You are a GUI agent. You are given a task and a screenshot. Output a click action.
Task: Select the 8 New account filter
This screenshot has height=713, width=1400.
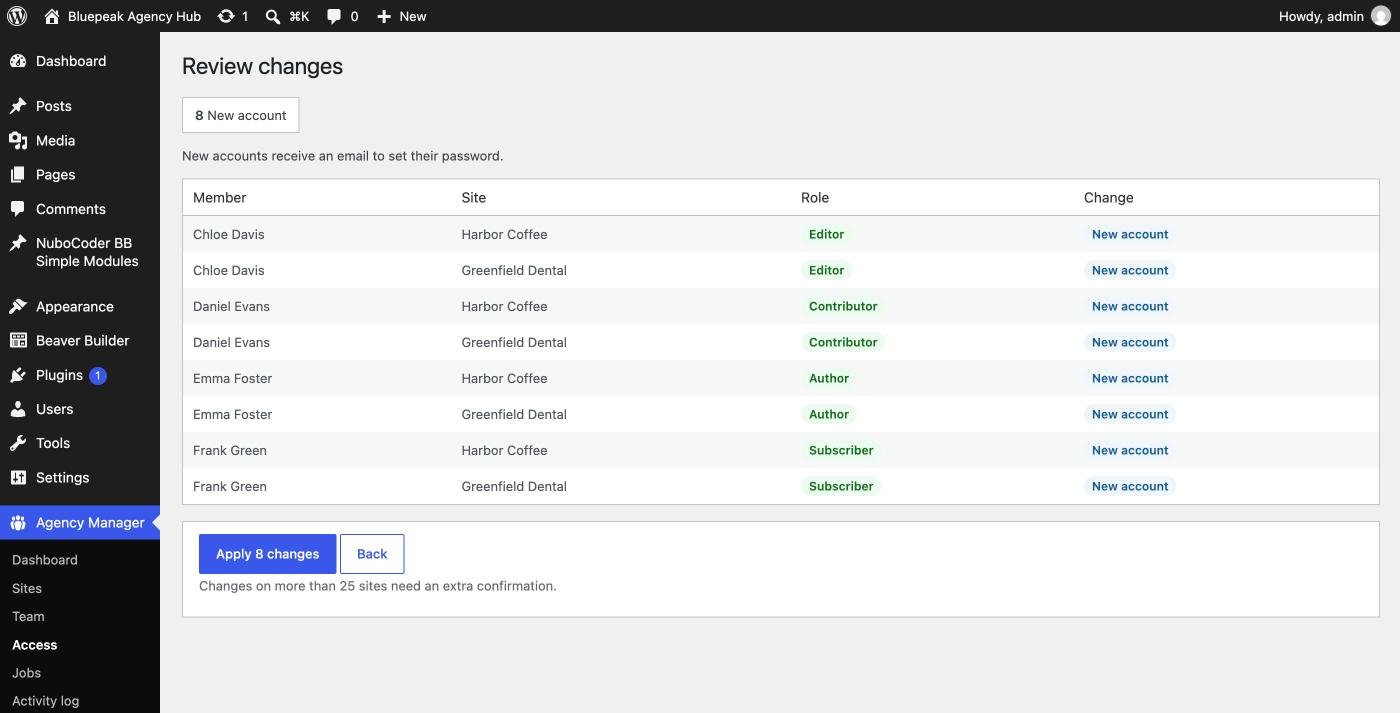(x=240, y=115)
